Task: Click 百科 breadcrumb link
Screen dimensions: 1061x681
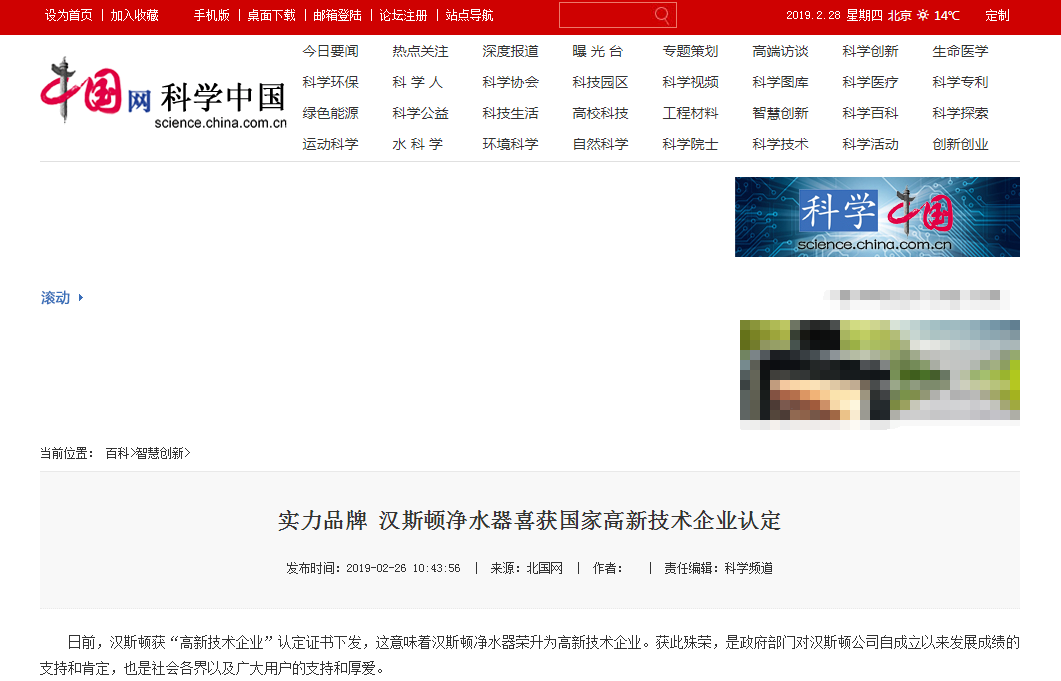Action: click(x=117, y=454)
